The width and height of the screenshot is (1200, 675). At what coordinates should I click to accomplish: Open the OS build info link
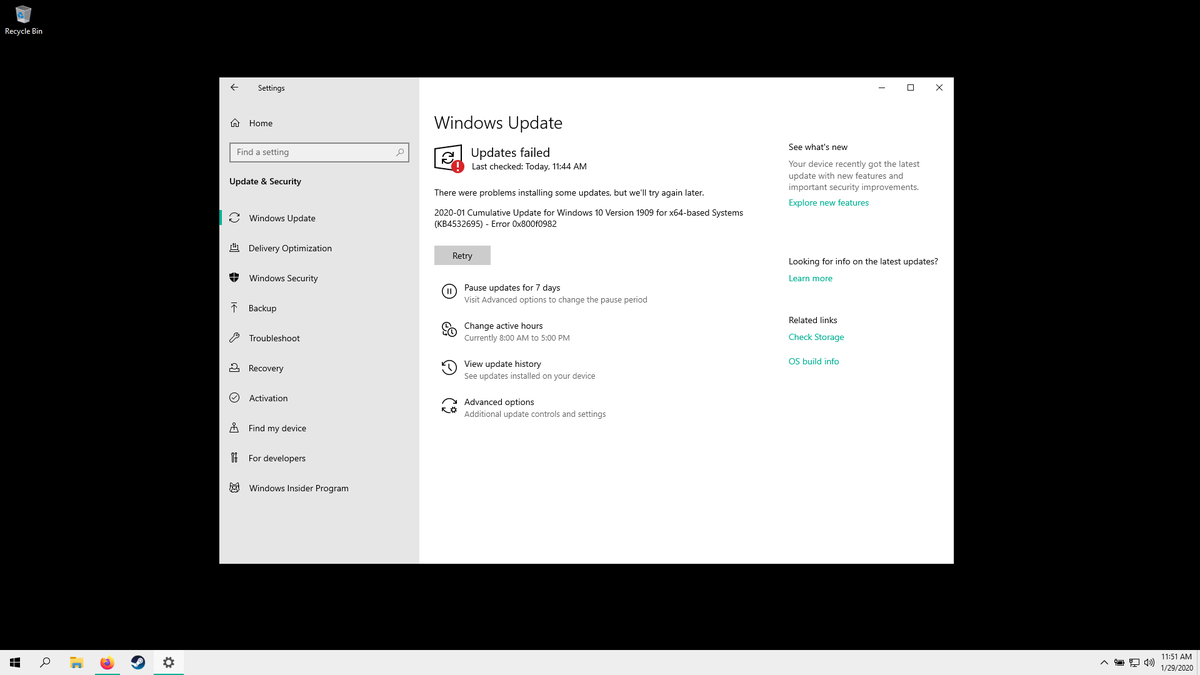coord(813,361)
